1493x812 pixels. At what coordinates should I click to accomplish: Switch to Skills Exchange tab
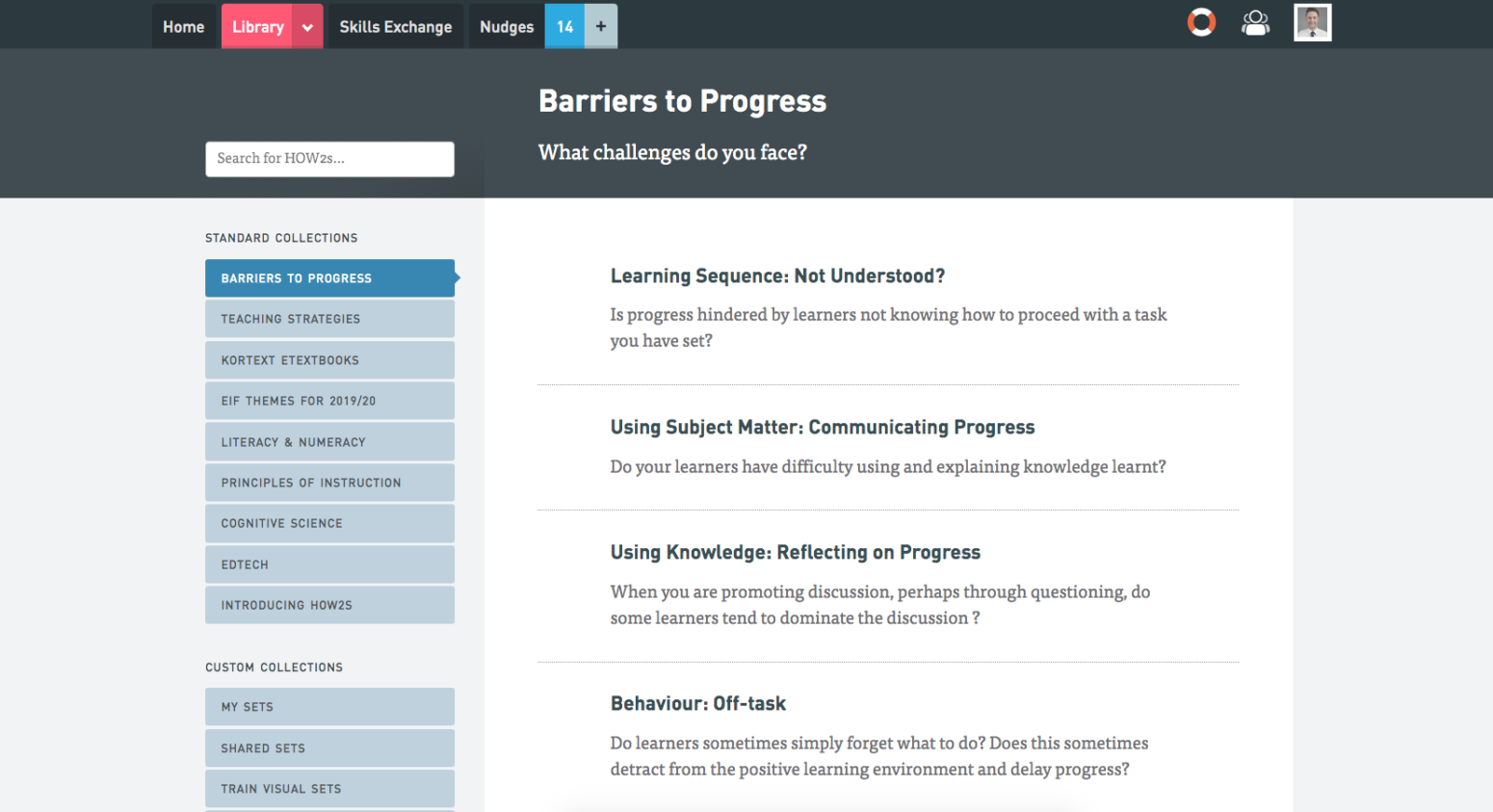pos(396,27)
